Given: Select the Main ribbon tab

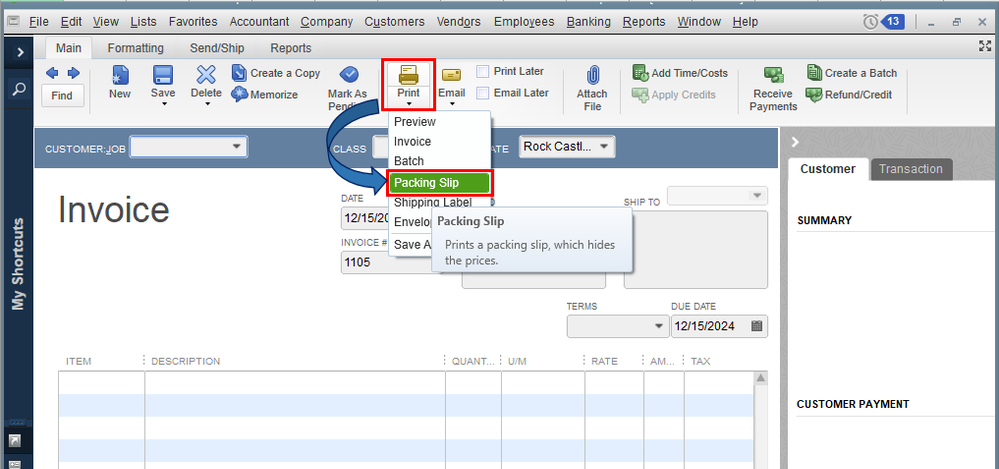Looking at the screenshot, I should click(x=69, y=48).
